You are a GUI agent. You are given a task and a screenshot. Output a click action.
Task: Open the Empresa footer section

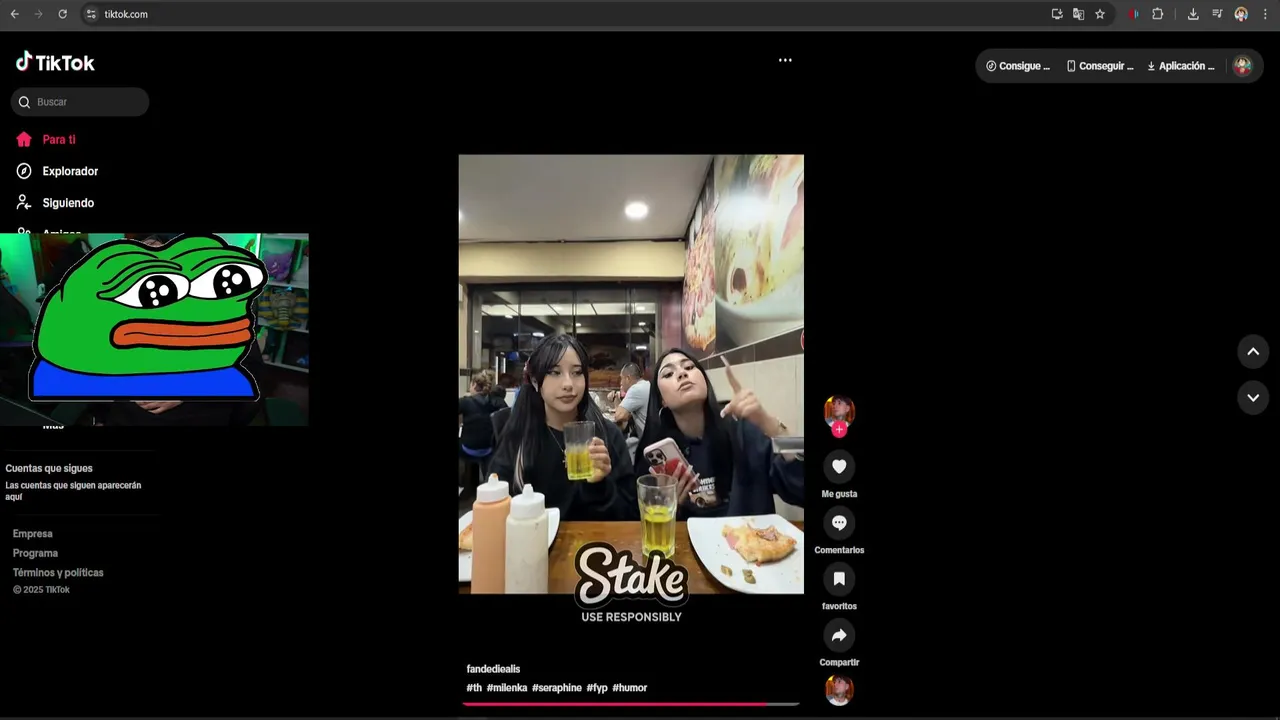33,534
